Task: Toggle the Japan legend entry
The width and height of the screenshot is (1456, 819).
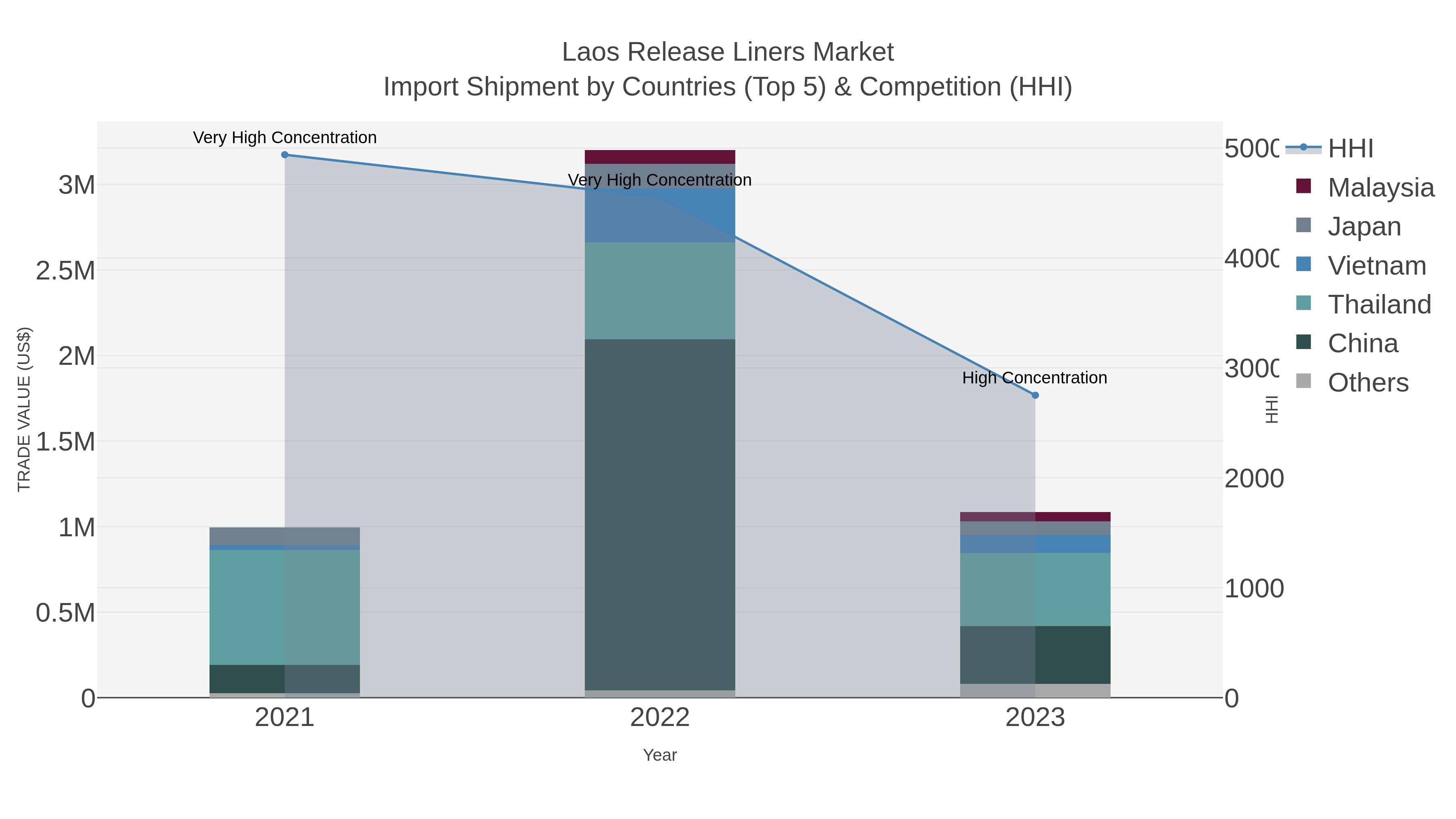Action: click(1348, 226)
